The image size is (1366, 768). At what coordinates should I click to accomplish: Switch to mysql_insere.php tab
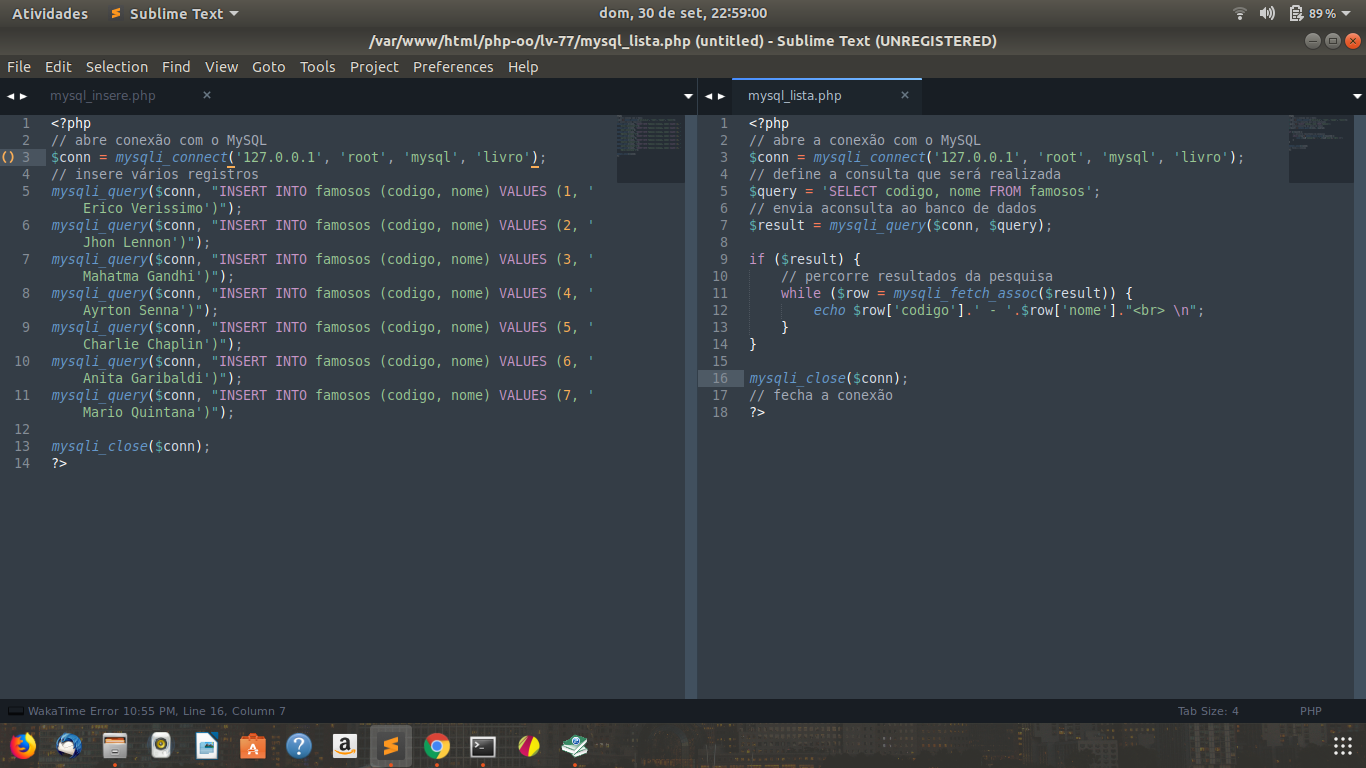(x=103, y=96)
